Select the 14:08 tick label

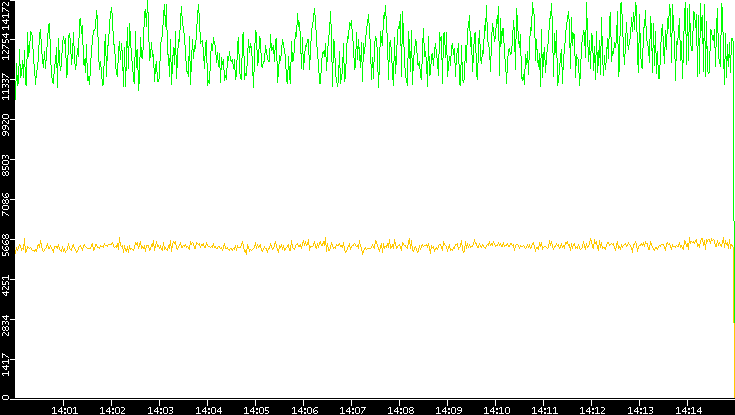tap(400, 411)
